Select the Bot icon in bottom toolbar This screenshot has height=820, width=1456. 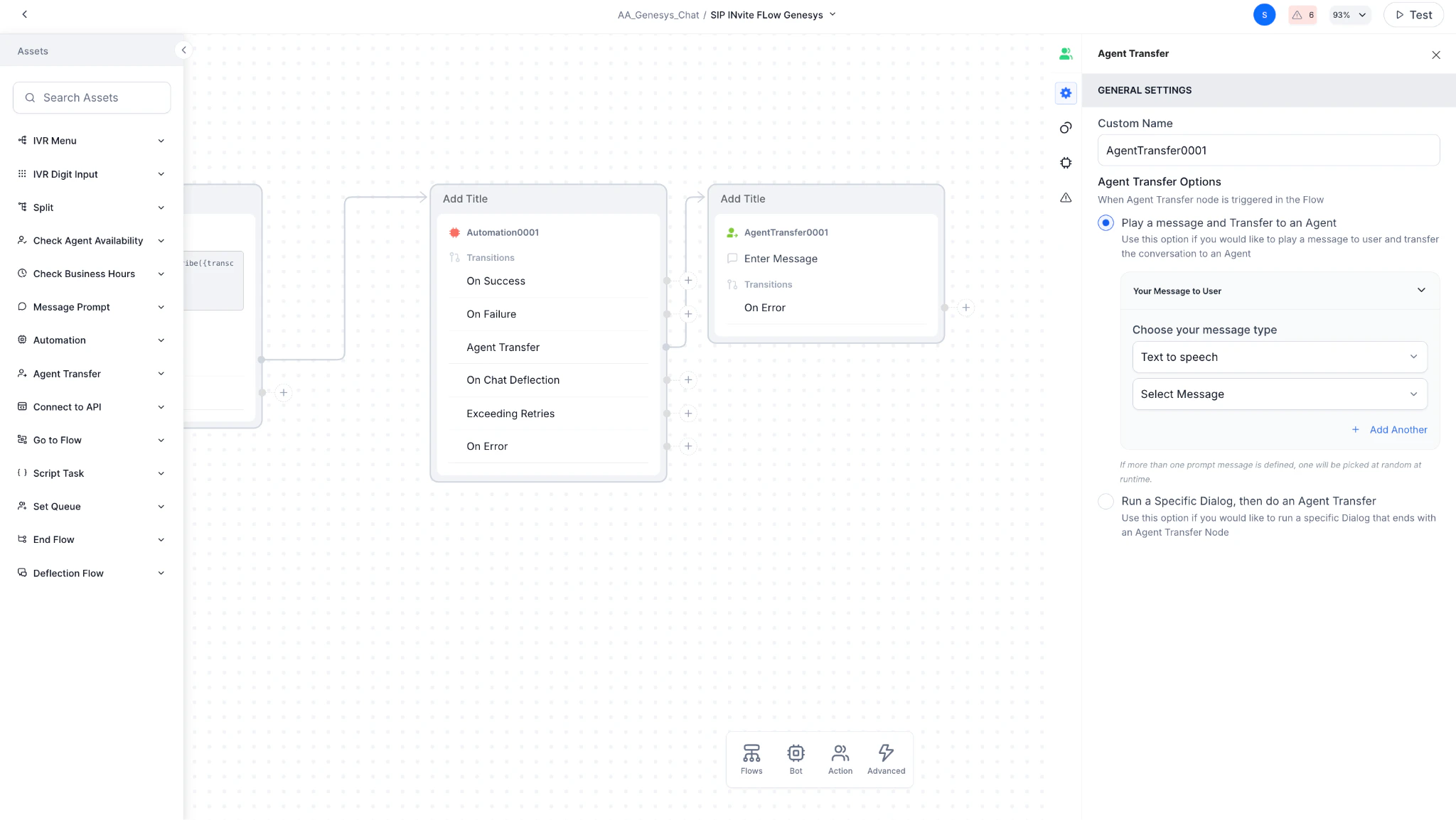796,758
